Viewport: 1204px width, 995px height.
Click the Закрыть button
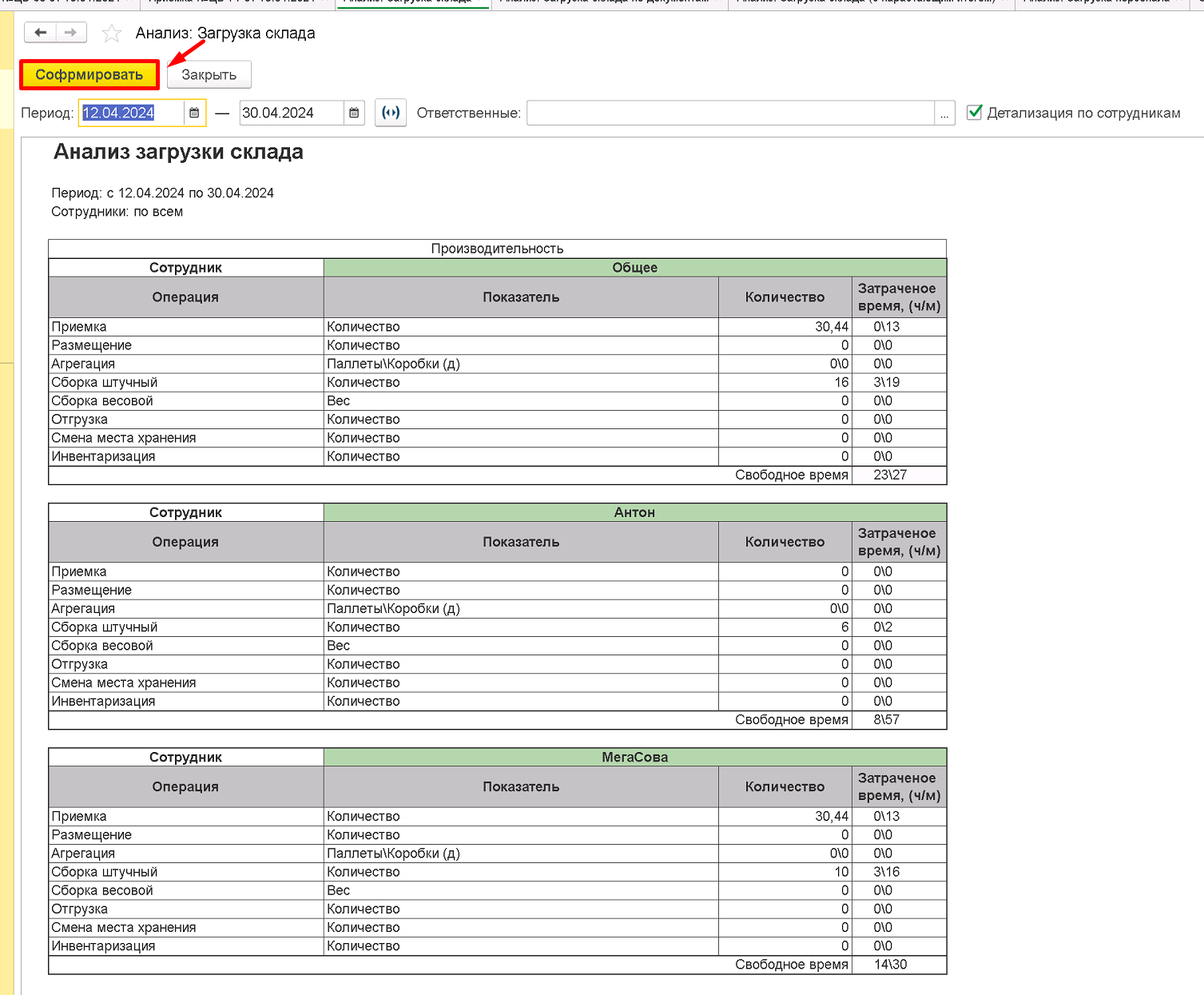pyautogui.click(x=209, y=75)
